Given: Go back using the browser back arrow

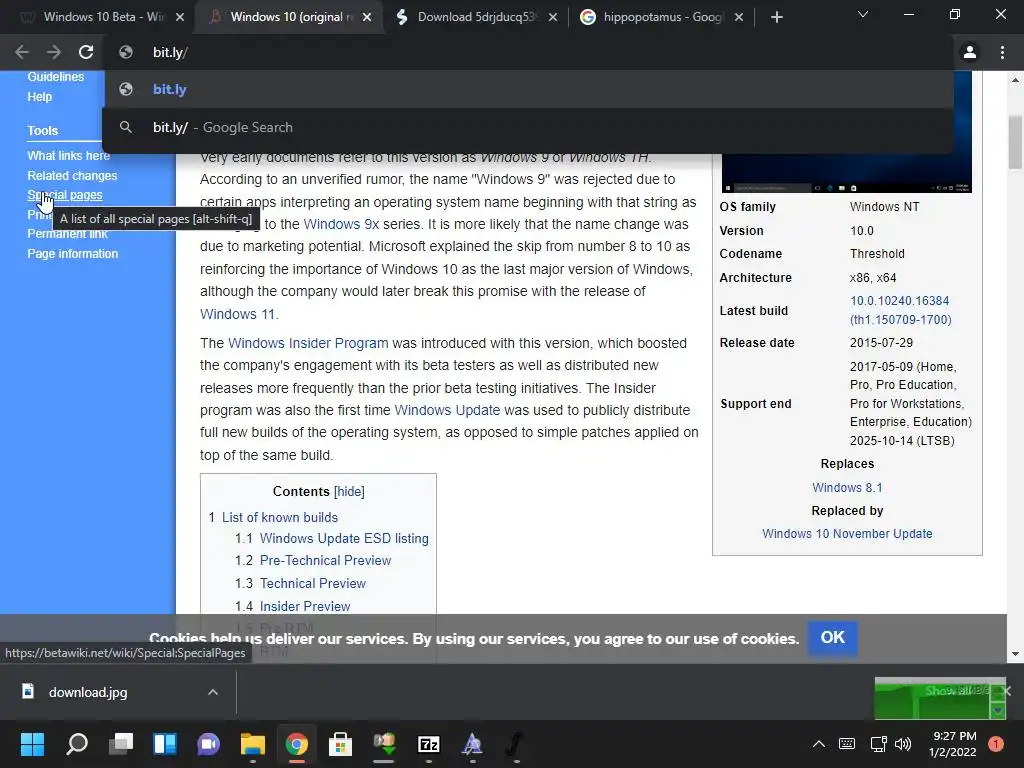Looking at the screenshot, I should [x=22, y=52].
